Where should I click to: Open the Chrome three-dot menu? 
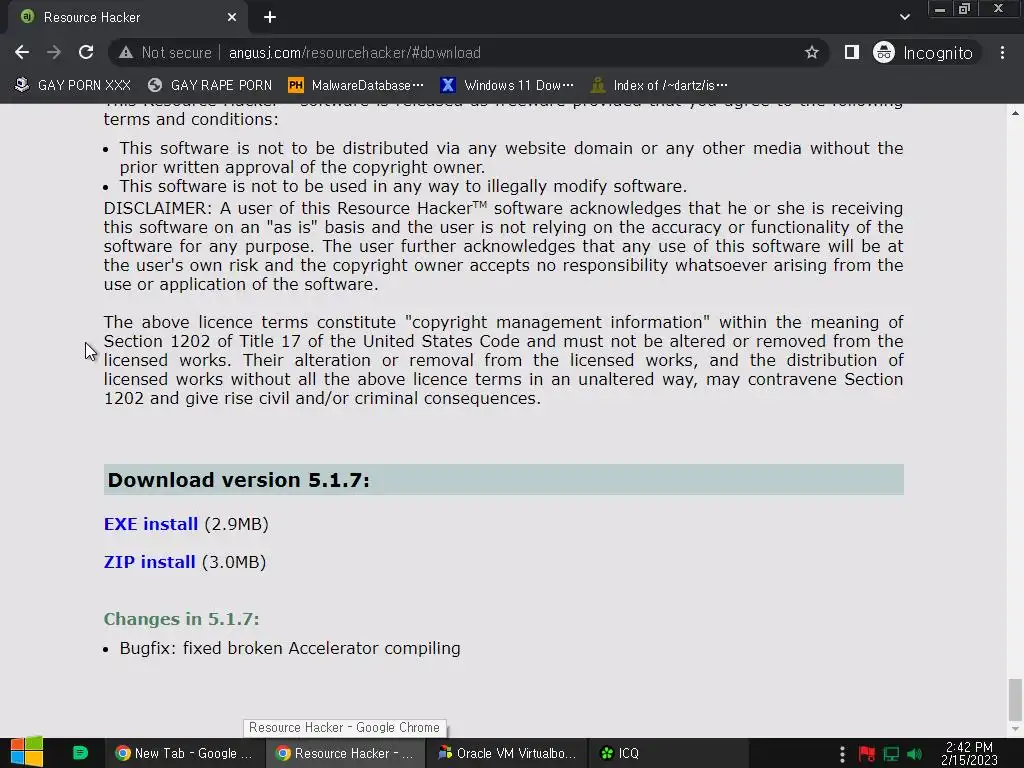[x=1002, y=52]
